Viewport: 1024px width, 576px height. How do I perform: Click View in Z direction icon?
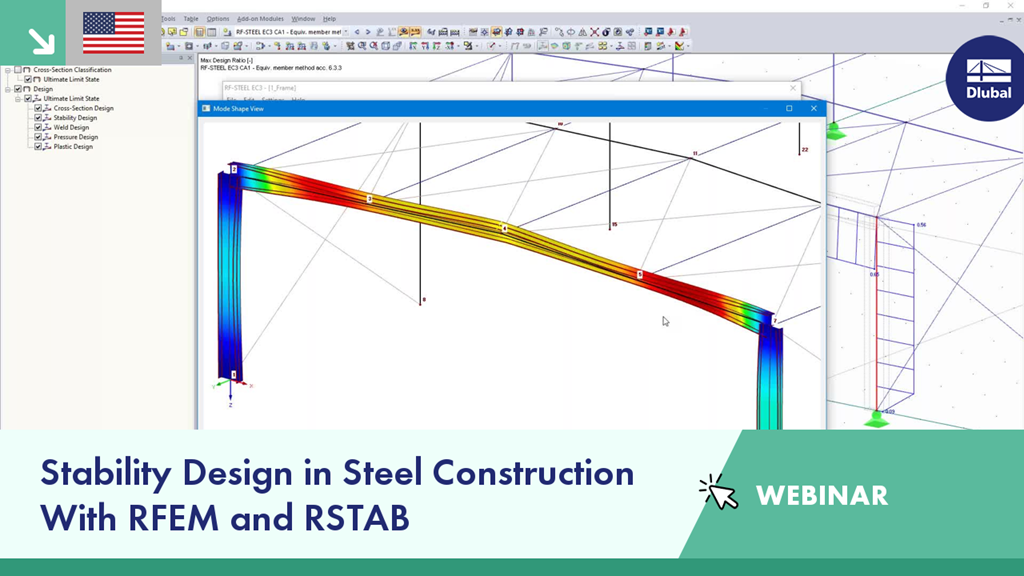click(x=437, y=46)
